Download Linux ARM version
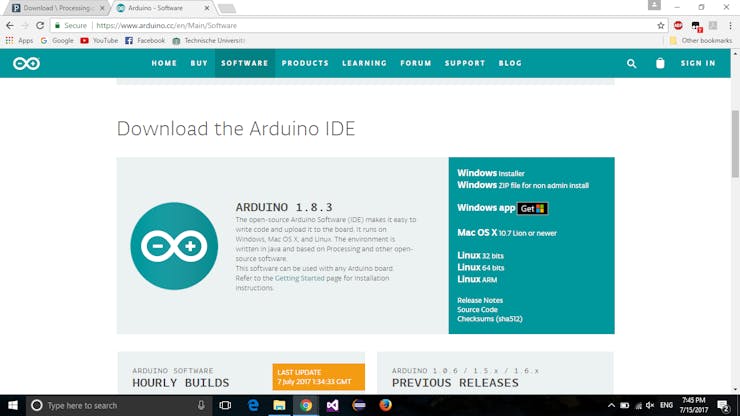Viewport: 740px width, 416px height. tap(477, 279)
